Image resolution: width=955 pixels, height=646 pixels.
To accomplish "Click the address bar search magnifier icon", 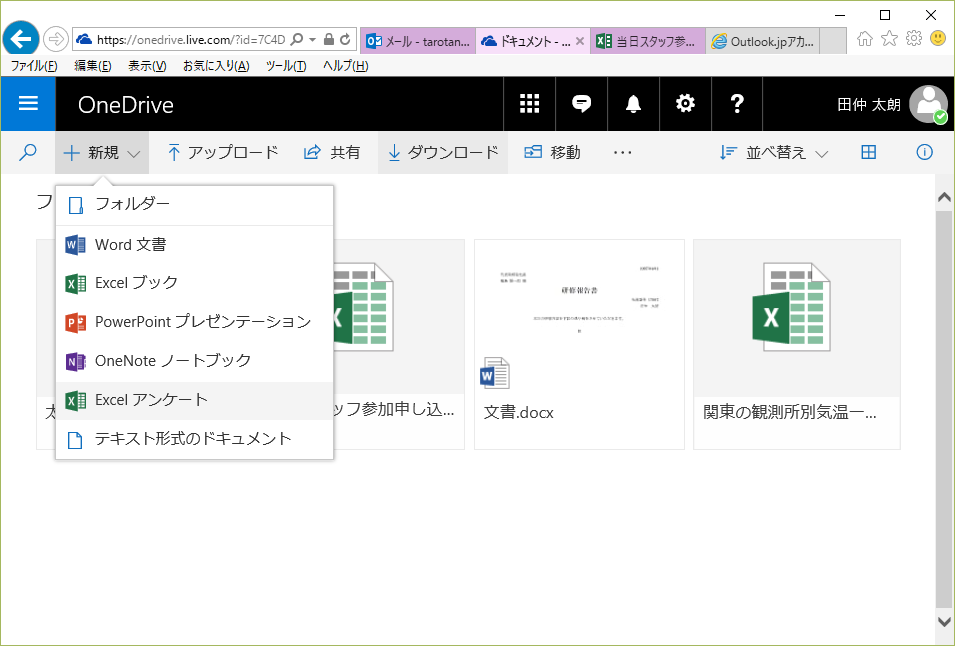I will coord(297,40).
